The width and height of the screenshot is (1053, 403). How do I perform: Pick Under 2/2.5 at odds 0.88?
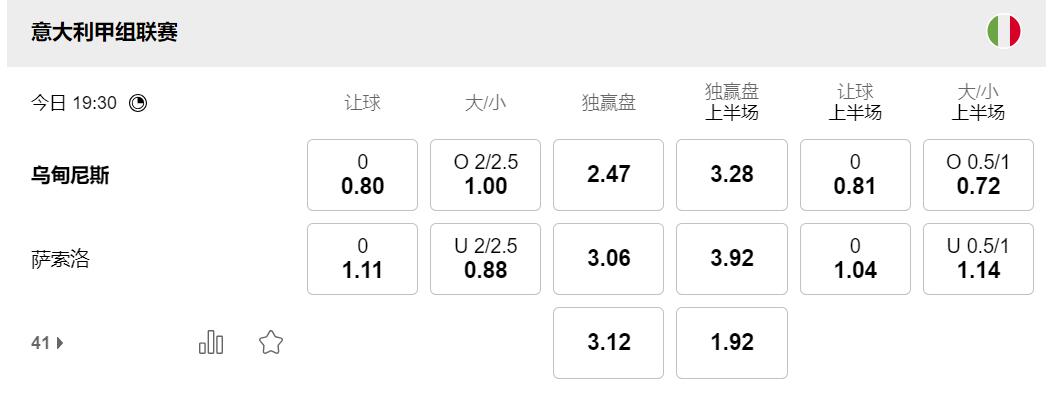click(x=485, y=259)
